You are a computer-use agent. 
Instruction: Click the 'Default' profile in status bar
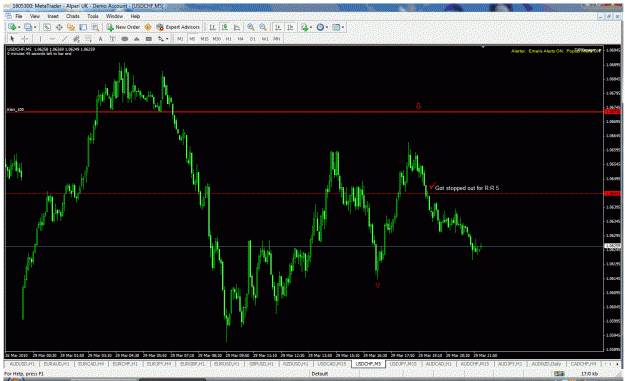319,373
